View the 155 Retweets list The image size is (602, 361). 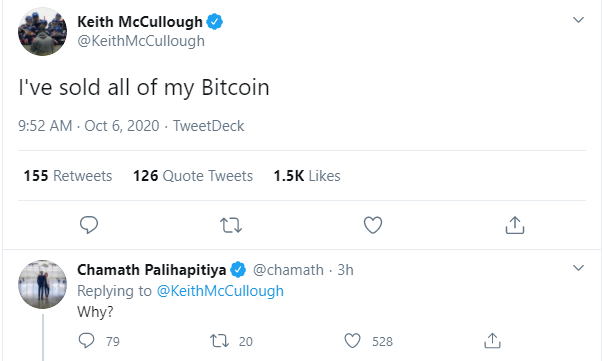[68, 176]
